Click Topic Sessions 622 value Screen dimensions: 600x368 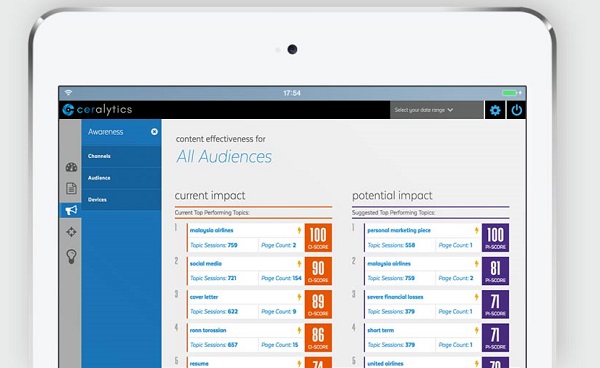tap(233, 311)
